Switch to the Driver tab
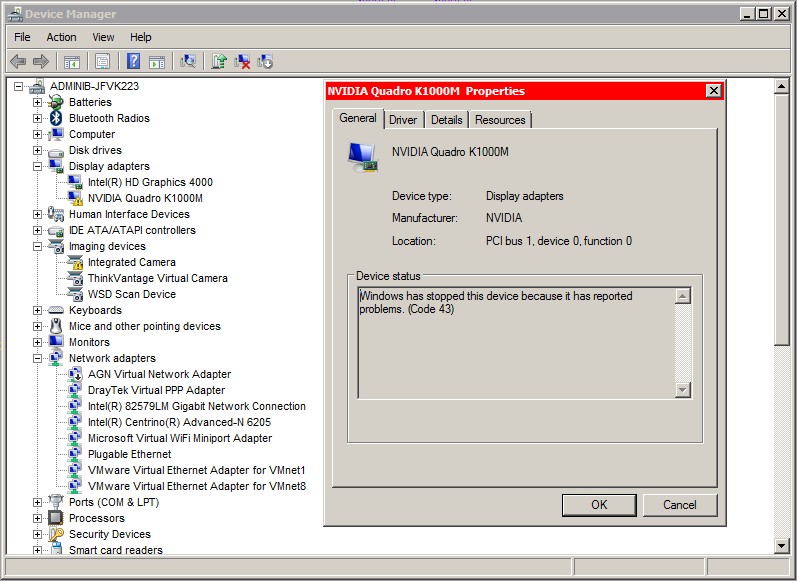Viewport: 797px width, 581px height. coord(403,120)
